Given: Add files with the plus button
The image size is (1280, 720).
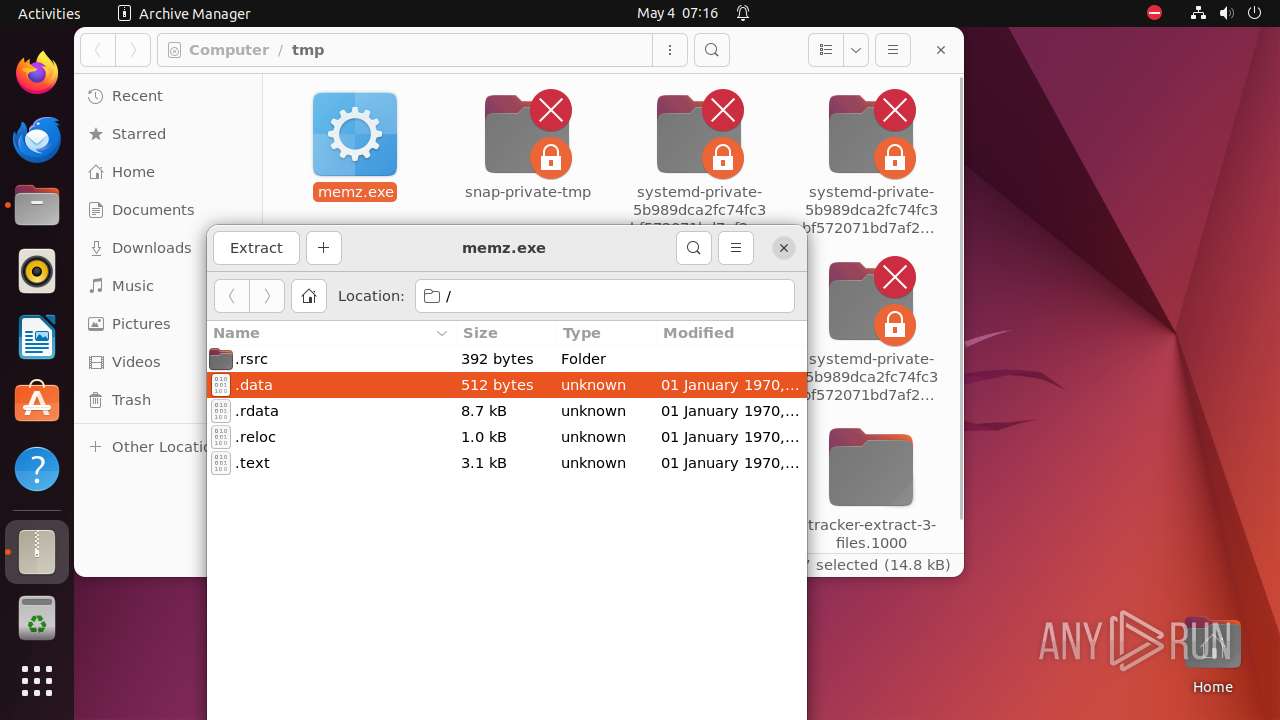Looking at the screenshot, I should [x=323, y=248].
